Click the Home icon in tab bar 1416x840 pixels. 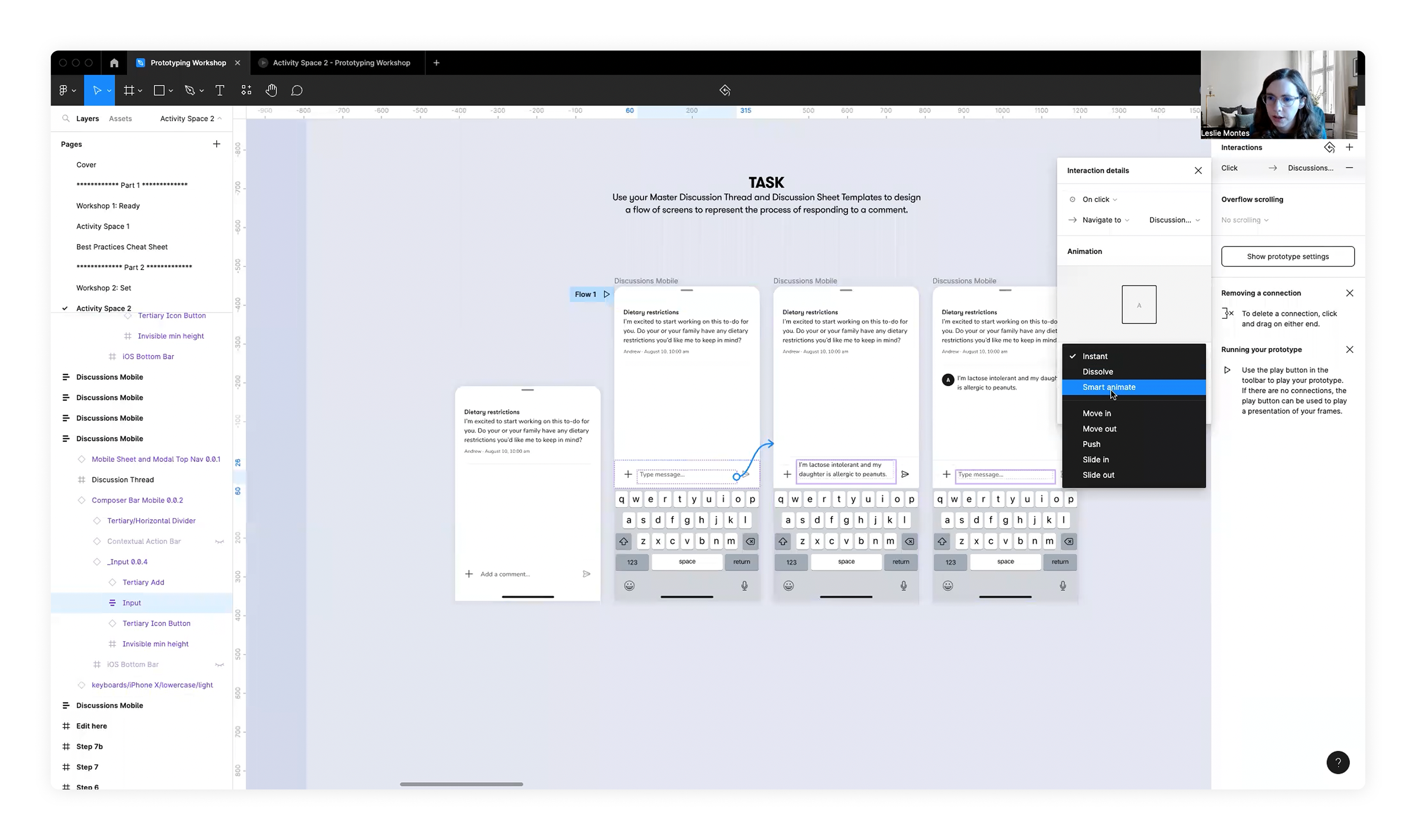click(114, 63)
